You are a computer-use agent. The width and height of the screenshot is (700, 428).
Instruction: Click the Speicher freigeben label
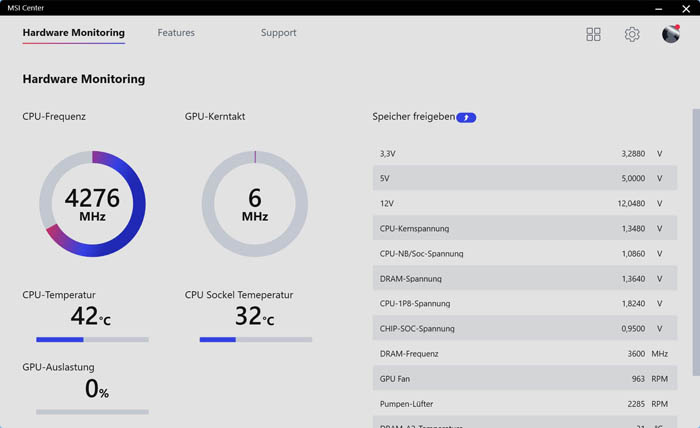[x=413, y=116]
